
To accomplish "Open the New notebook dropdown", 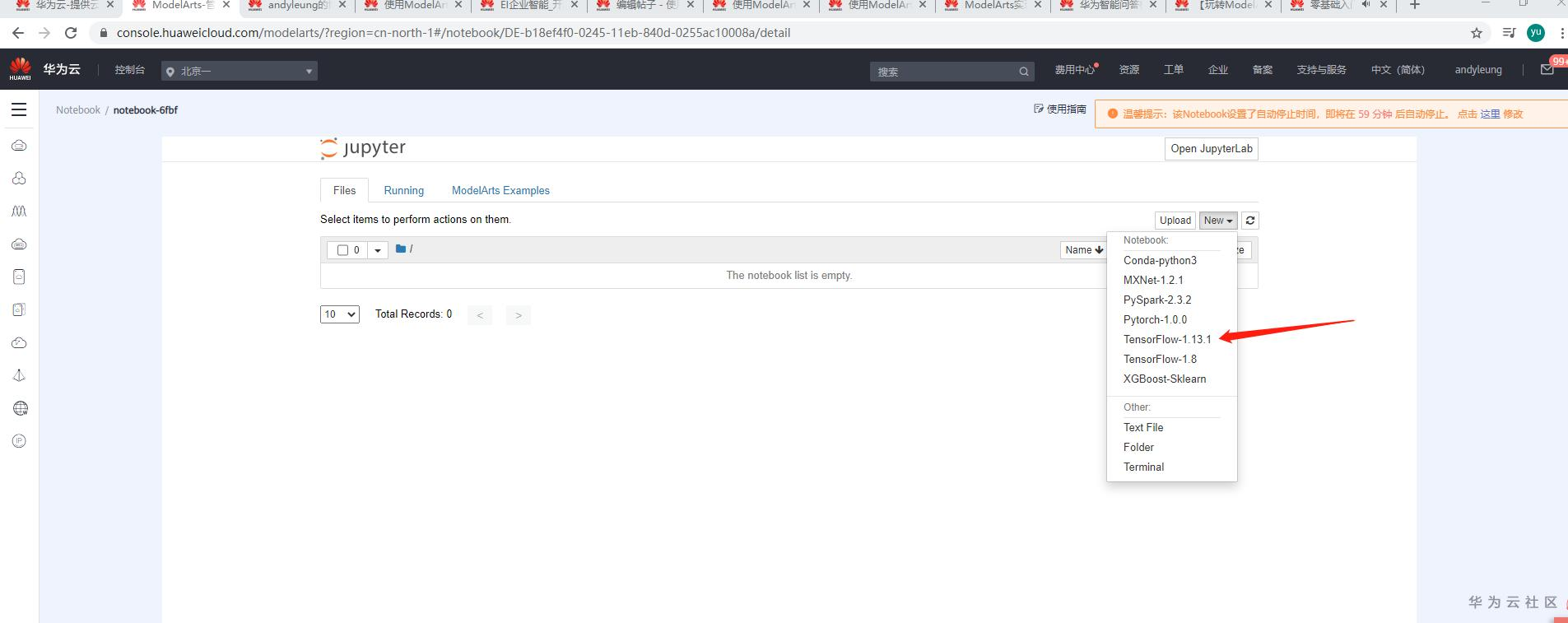I will coord(1218,221).
